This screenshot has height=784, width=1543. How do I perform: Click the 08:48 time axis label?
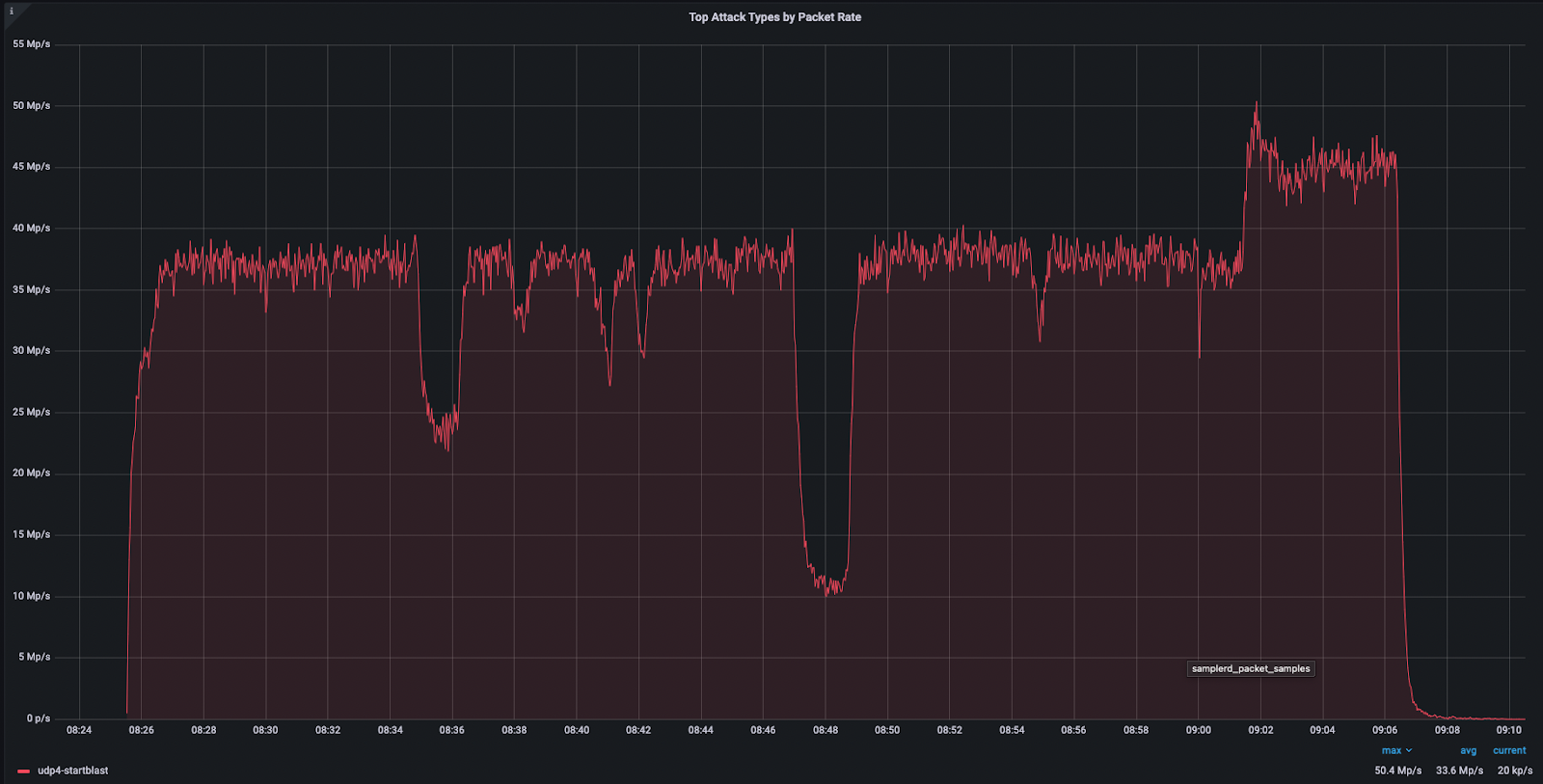[x=825, y=730]
